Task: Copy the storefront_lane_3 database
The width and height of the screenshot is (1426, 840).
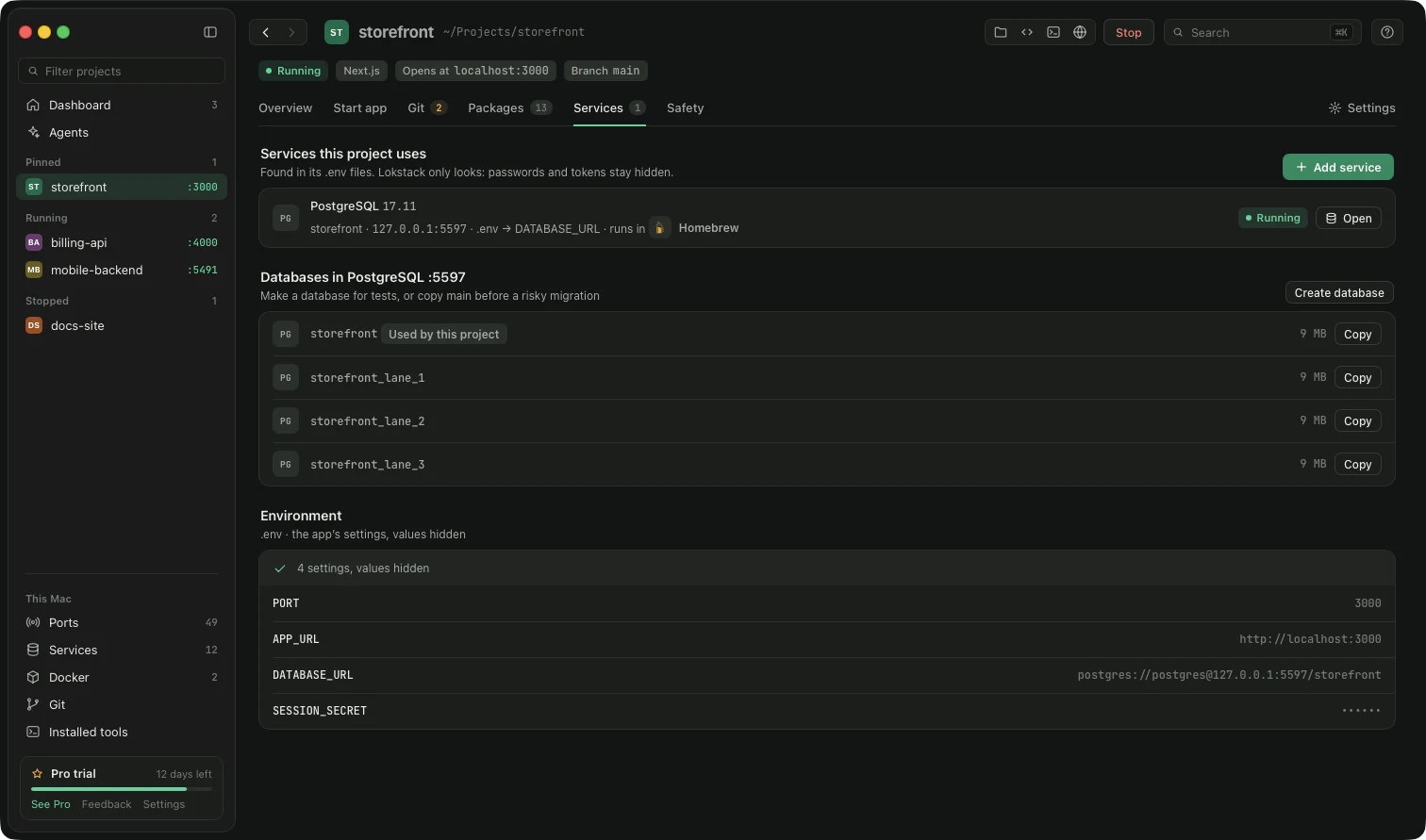Action: [x=1357, y=464]
